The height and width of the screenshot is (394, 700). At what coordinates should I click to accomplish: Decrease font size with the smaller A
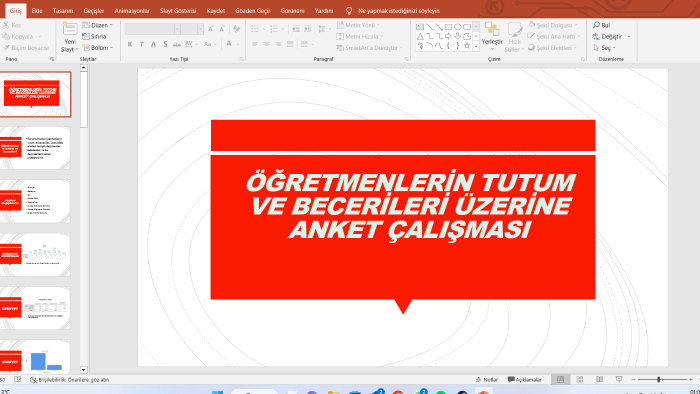click(222, 29)
